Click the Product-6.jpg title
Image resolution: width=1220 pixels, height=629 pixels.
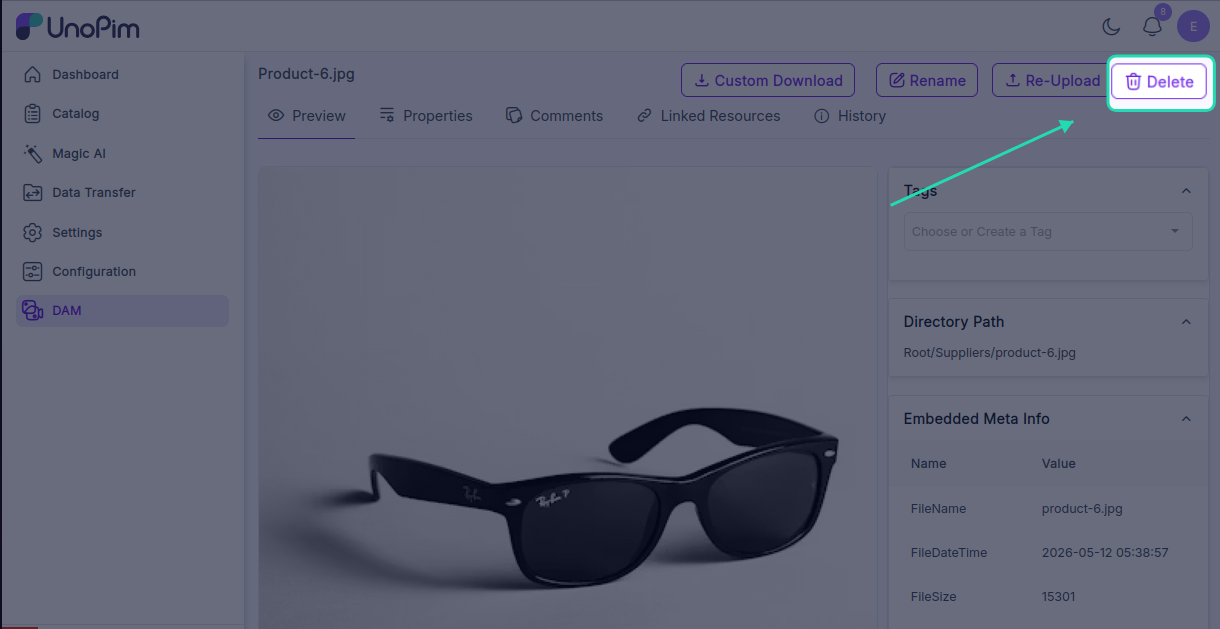306,74
